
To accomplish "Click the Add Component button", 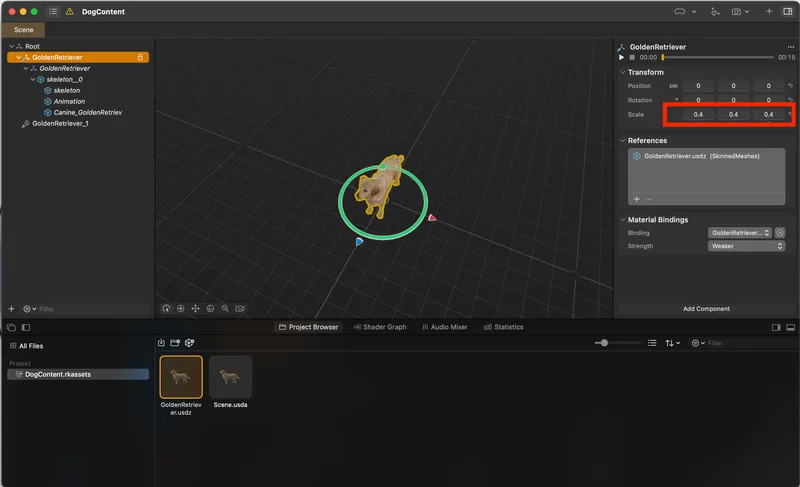I will coord(706,309).
